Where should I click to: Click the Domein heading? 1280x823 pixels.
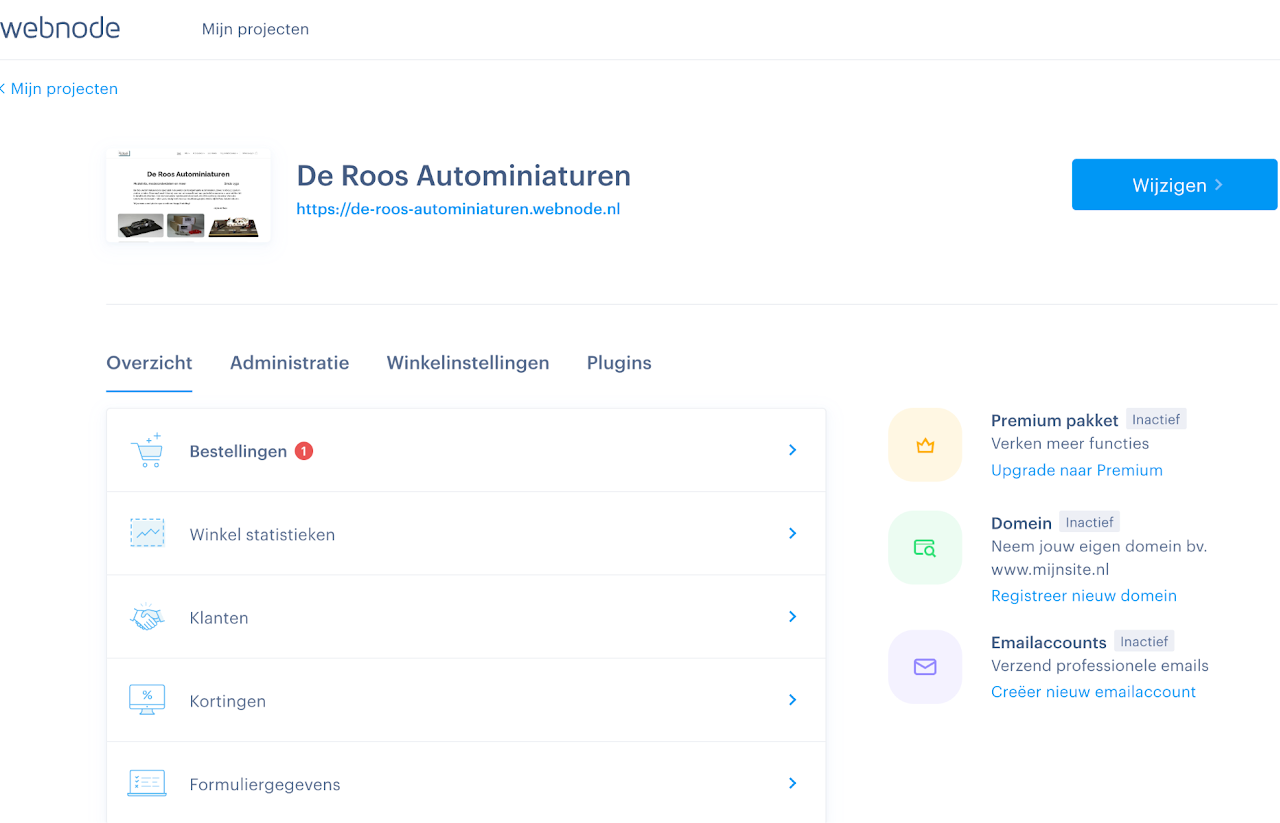click(x=1021, y=523)
